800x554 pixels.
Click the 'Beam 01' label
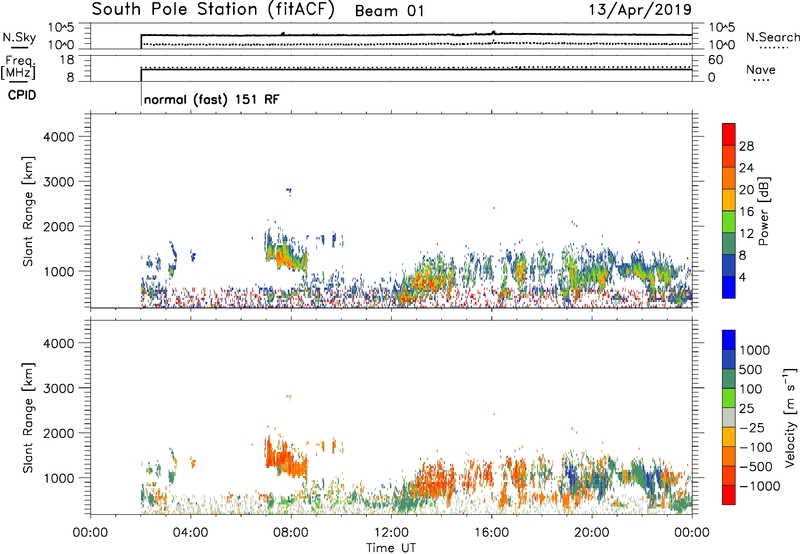[x=390, y=11]
